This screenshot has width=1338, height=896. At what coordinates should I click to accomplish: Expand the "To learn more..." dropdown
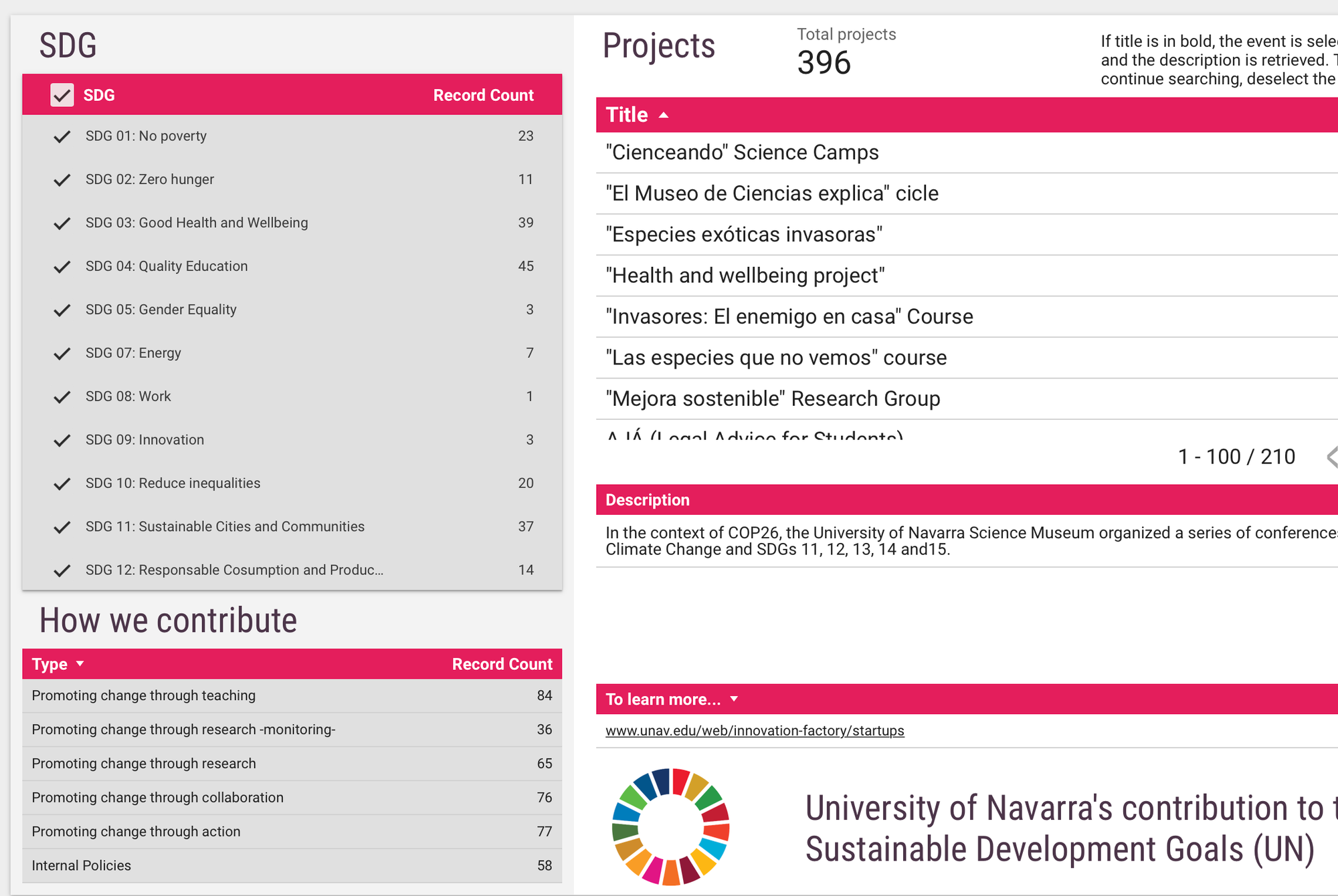733,698
